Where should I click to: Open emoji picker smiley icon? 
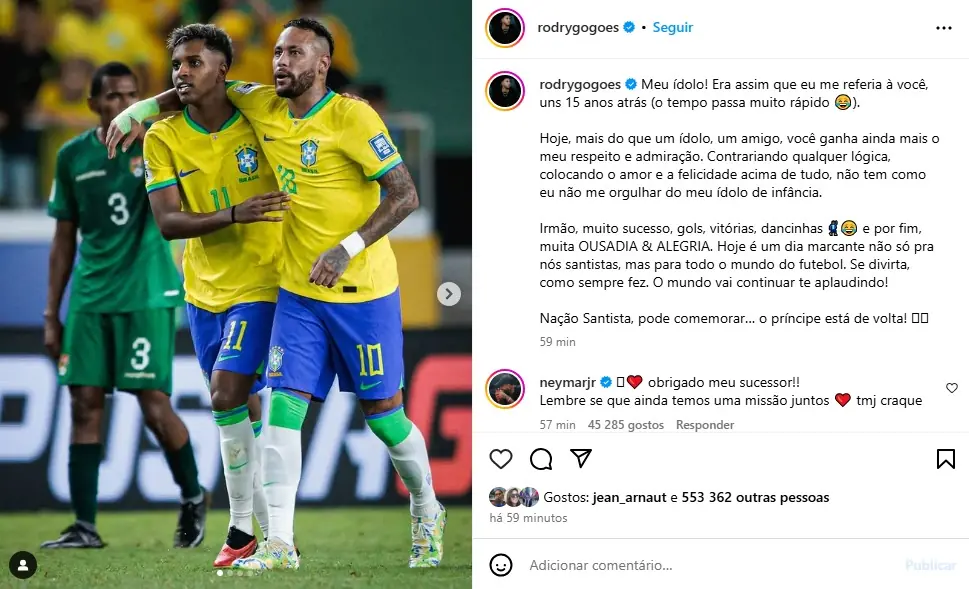[501, 565]
